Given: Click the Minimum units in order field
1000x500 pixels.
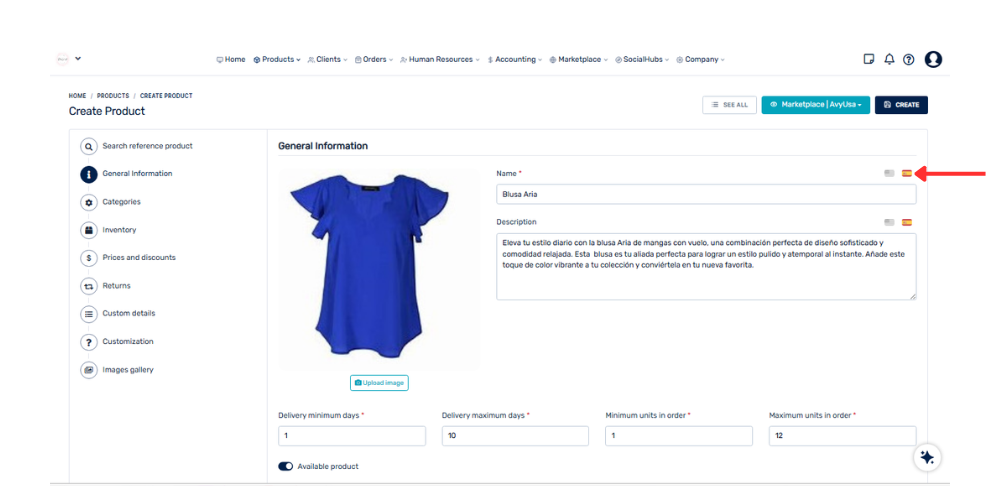Looking at the screenshot, I should point(679,436).
